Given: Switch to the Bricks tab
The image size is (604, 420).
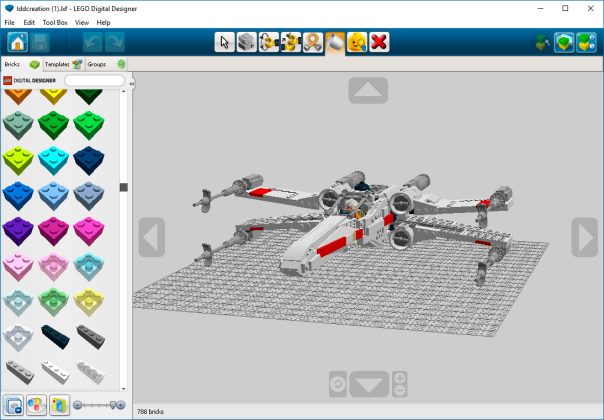Looking at the screenshot, I should (22, 64).
